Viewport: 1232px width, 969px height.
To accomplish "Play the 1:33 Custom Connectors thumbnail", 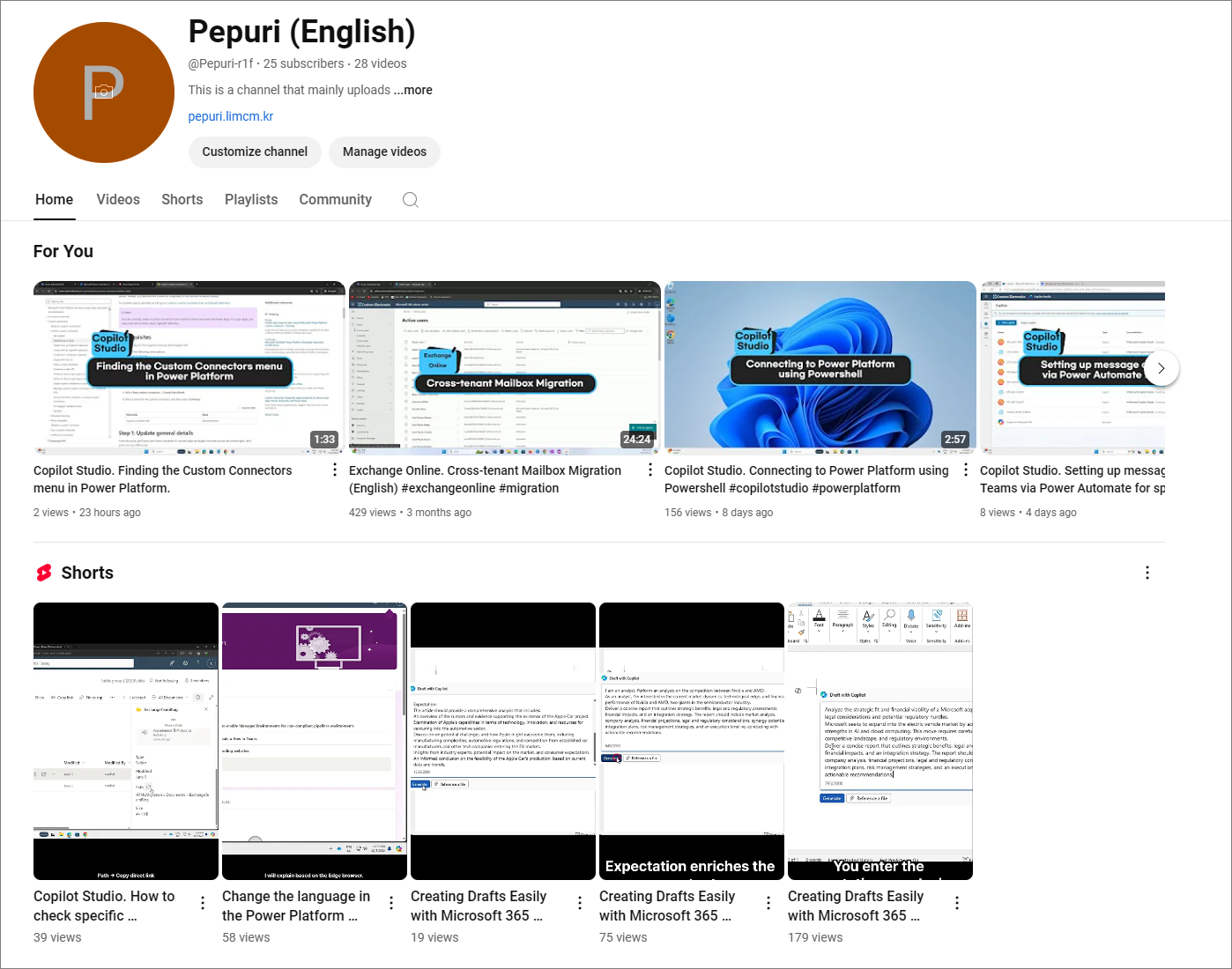I will pos(189,367).
